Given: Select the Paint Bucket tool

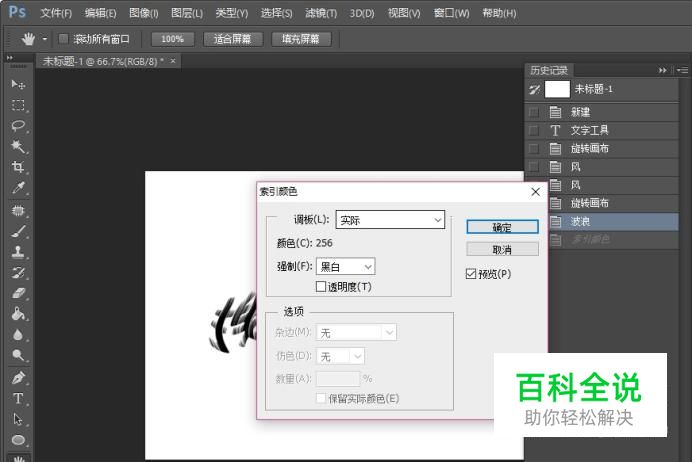Looking at the screenshot, I should click(x=18, y=314).
